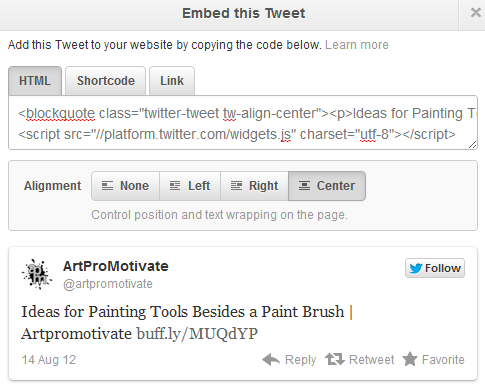
Task: Click the text area resize handle
Action: coord(472,144)
